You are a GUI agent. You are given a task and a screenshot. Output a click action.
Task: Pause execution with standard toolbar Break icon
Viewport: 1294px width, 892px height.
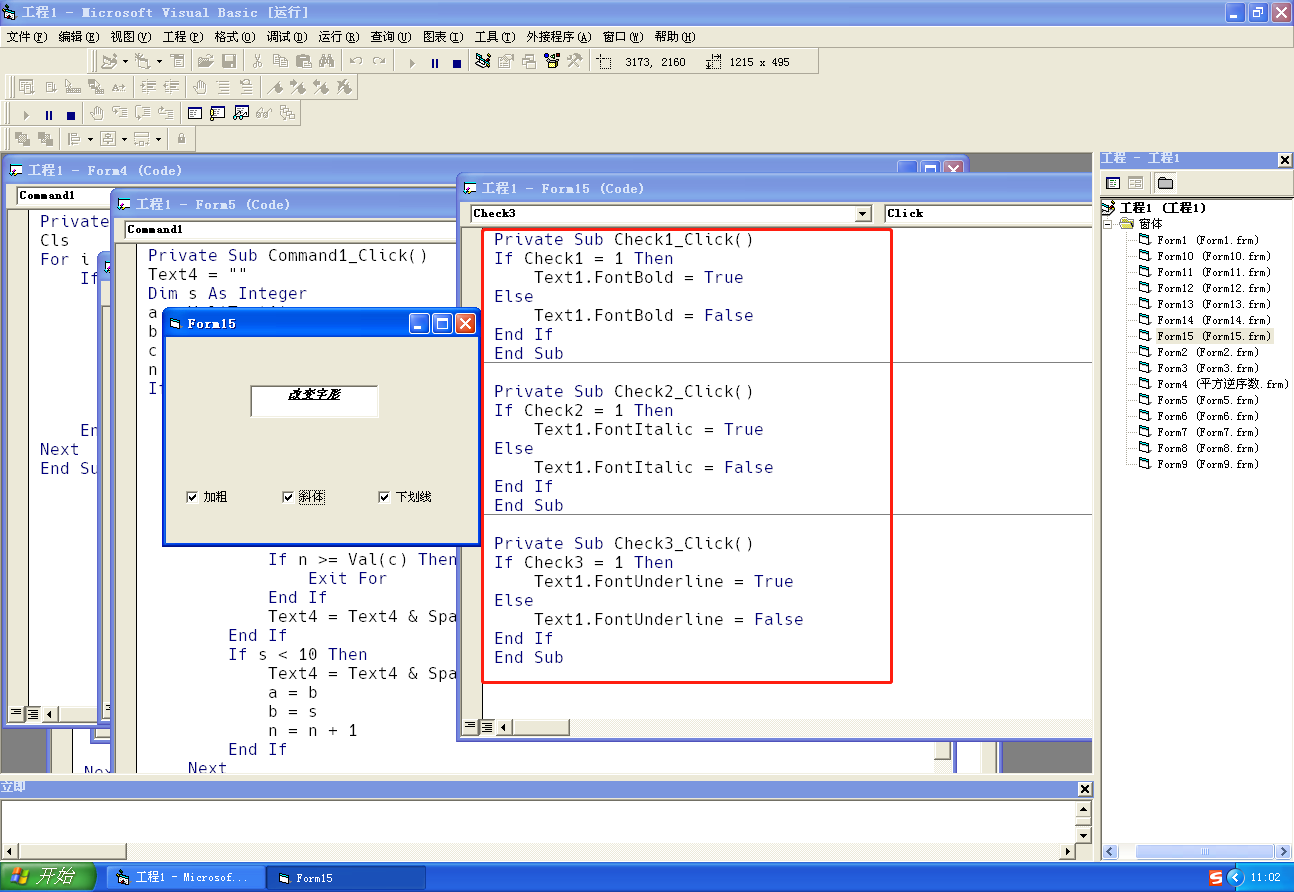[434, 62]
